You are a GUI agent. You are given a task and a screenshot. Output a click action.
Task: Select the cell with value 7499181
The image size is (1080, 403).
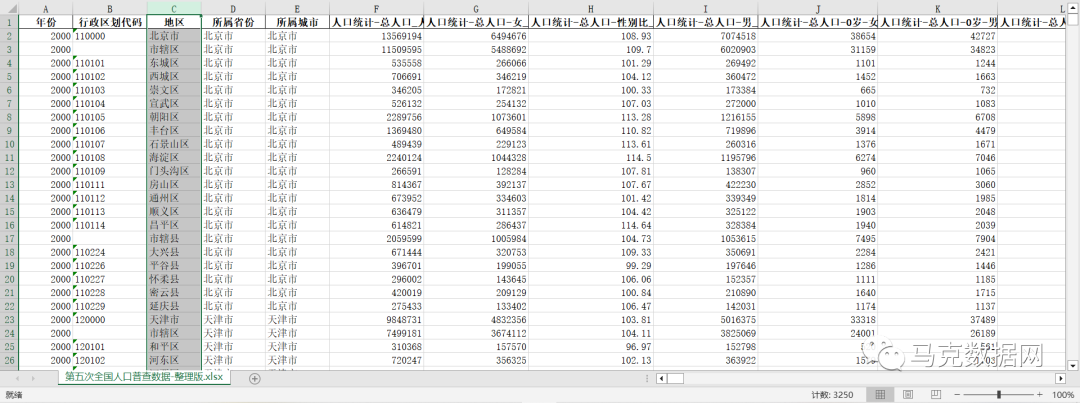(376, 333)
